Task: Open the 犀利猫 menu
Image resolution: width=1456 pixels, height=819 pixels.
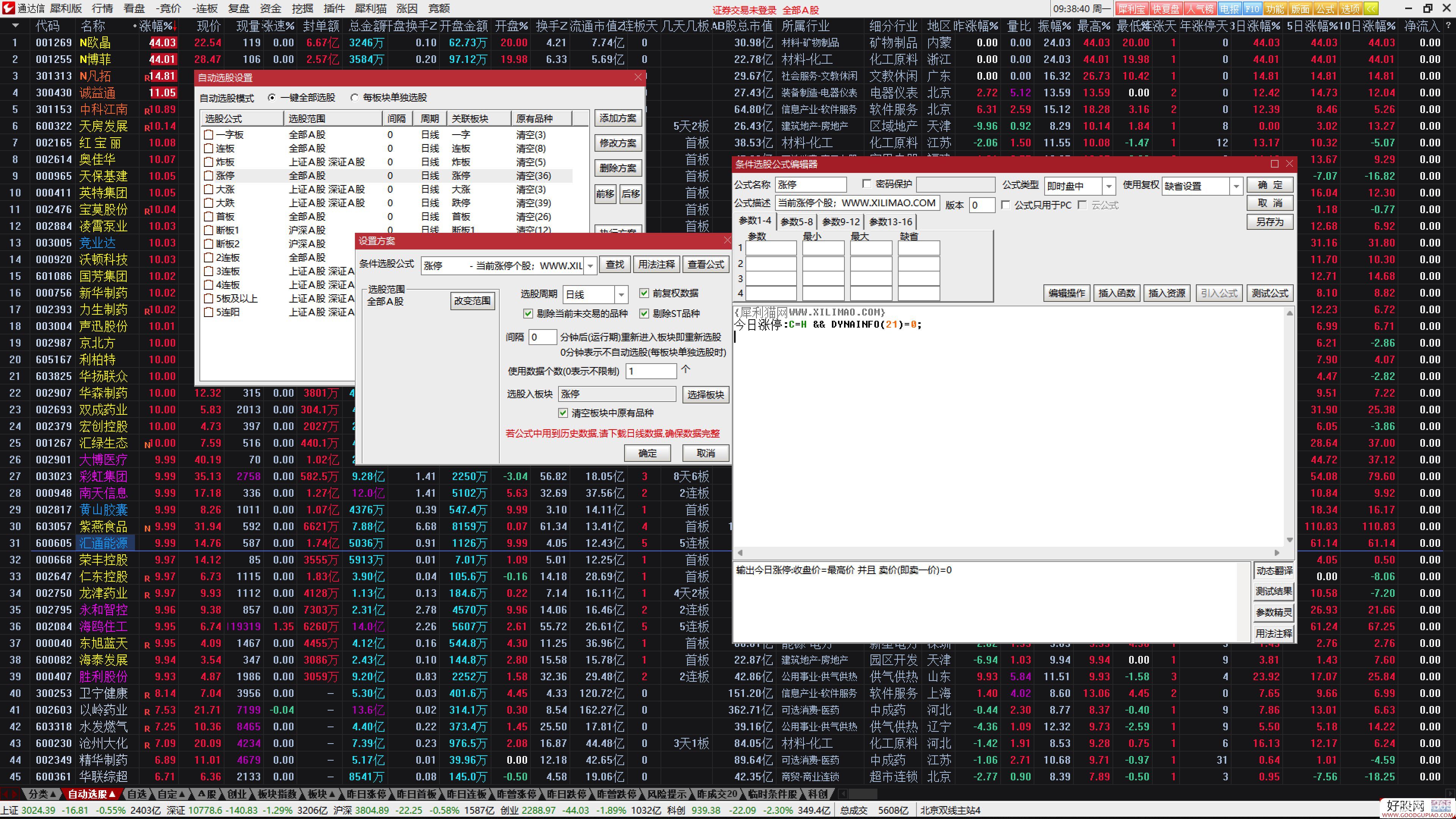Action: (371, 8)
